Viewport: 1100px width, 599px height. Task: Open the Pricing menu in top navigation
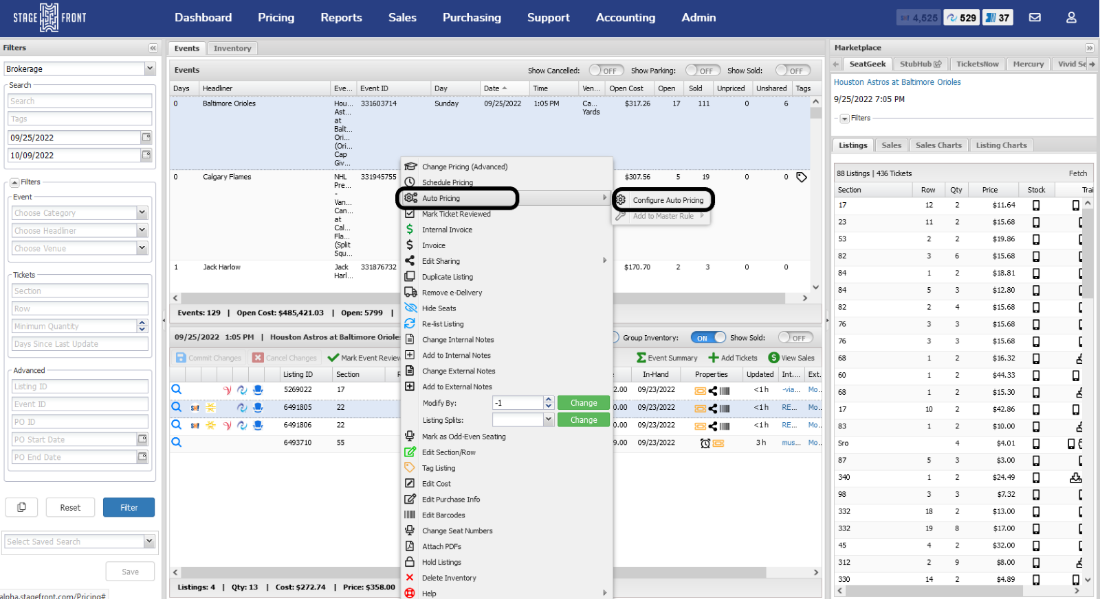pos(276,18)
